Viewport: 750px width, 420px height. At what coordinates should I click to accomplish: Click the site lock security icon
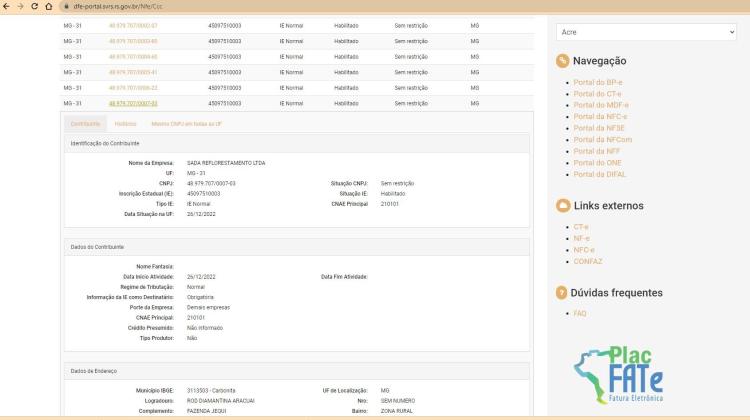pyautogui.click(x=66, y=7)
